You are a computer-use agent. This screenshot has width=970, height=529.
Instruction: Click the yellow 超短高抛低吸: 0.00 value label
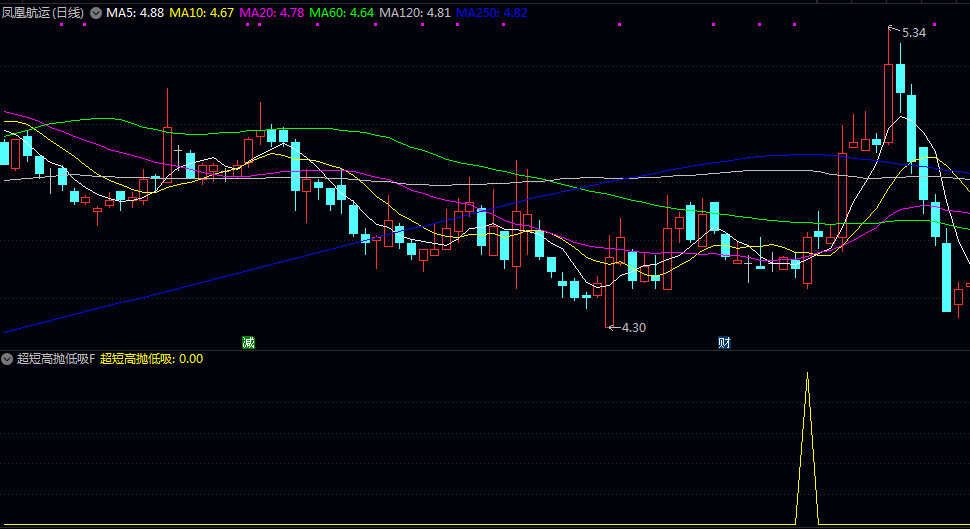click(151, 358)
